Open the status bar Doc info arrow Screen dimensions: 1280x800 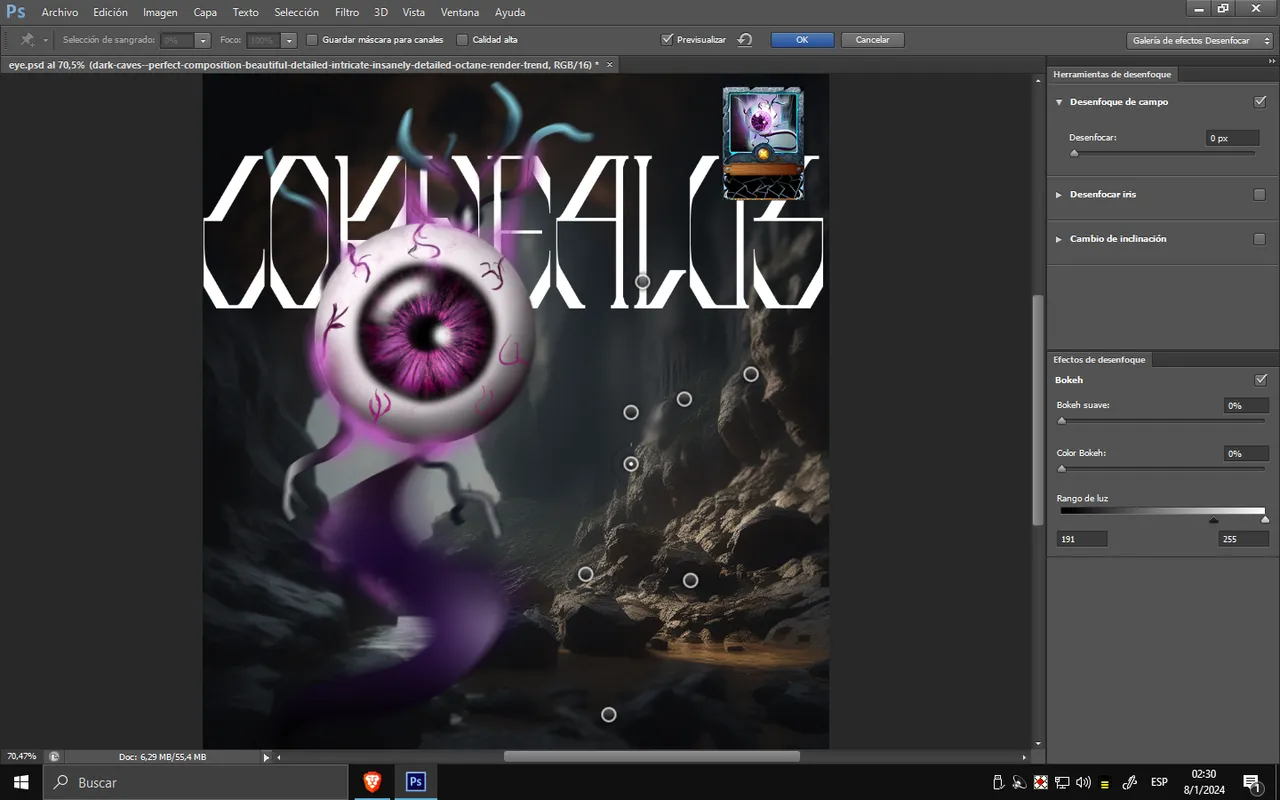coord(266,757)
